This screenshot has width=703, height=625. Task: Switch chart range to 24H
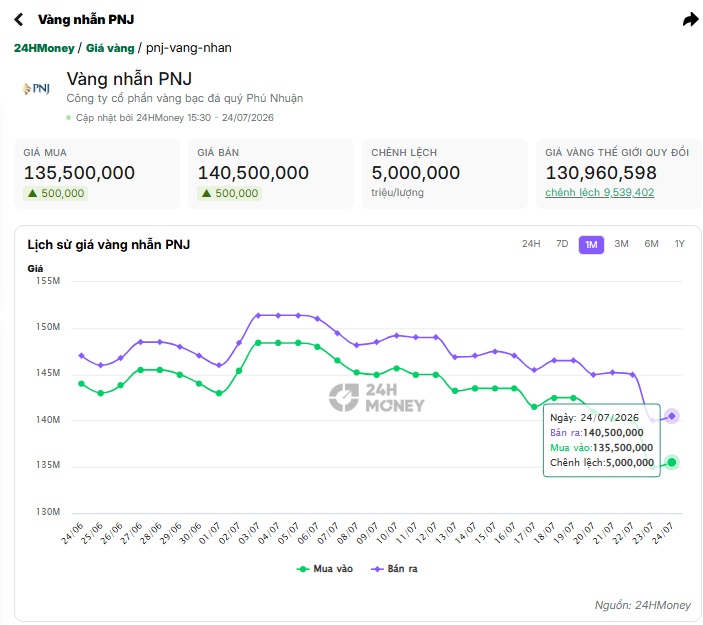(531, 244)
